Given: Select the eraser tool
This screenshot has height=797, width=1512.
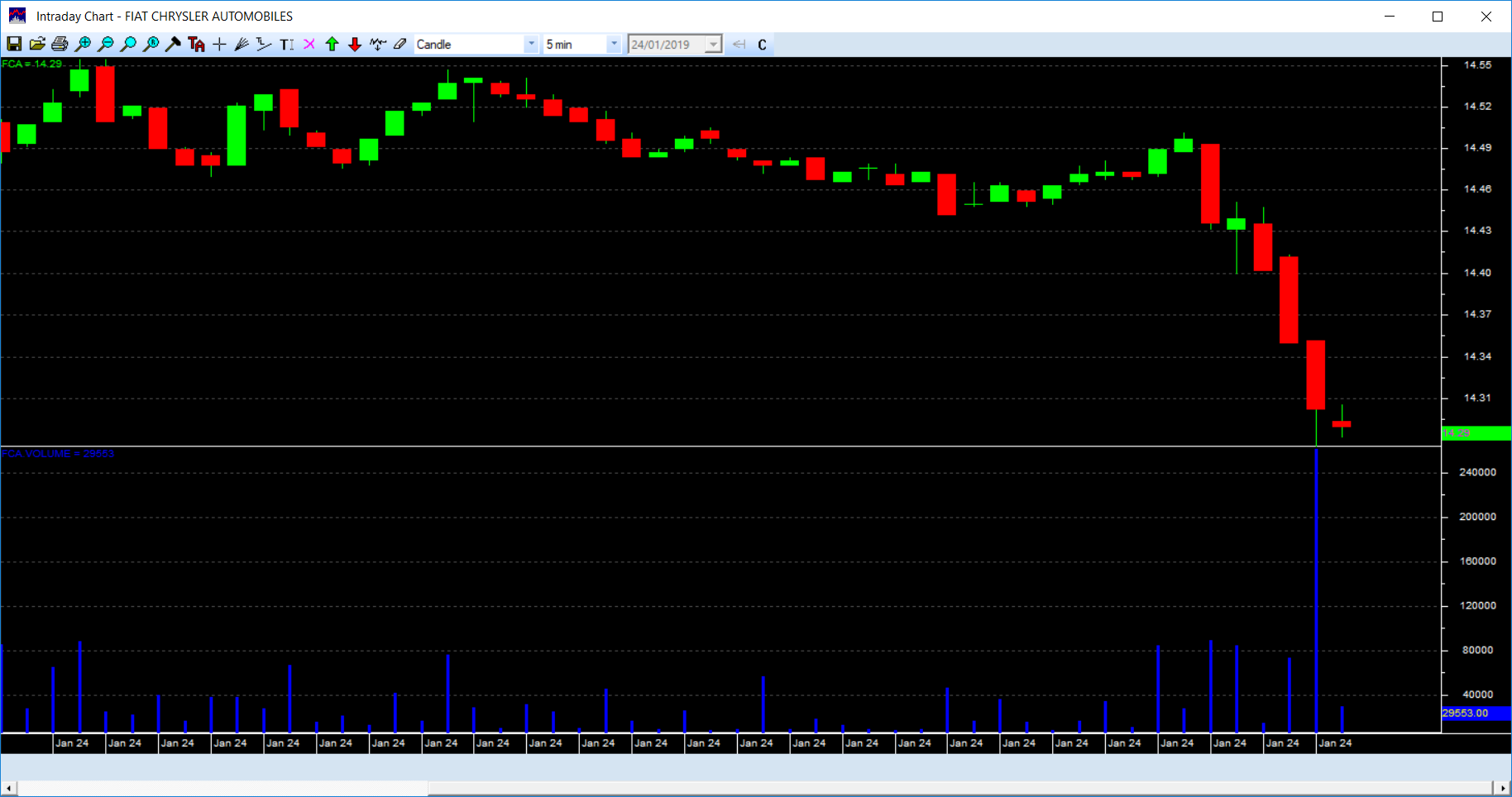Looking at the screenshot, I should 400,44.
